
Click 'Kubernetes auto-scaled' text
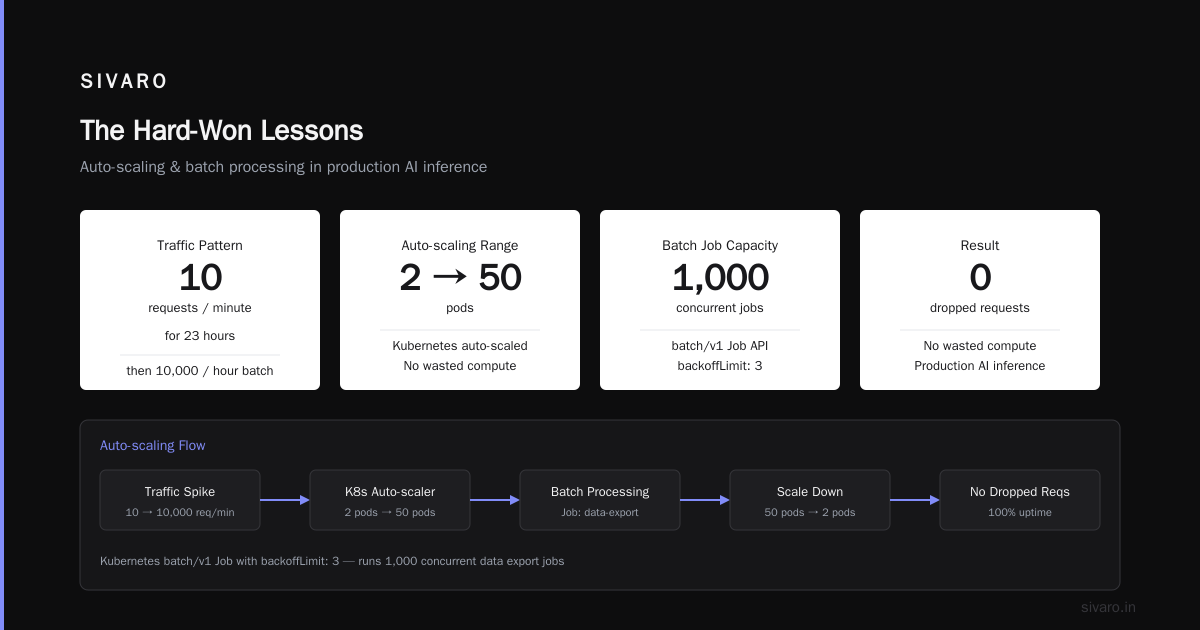pos(460,346)
